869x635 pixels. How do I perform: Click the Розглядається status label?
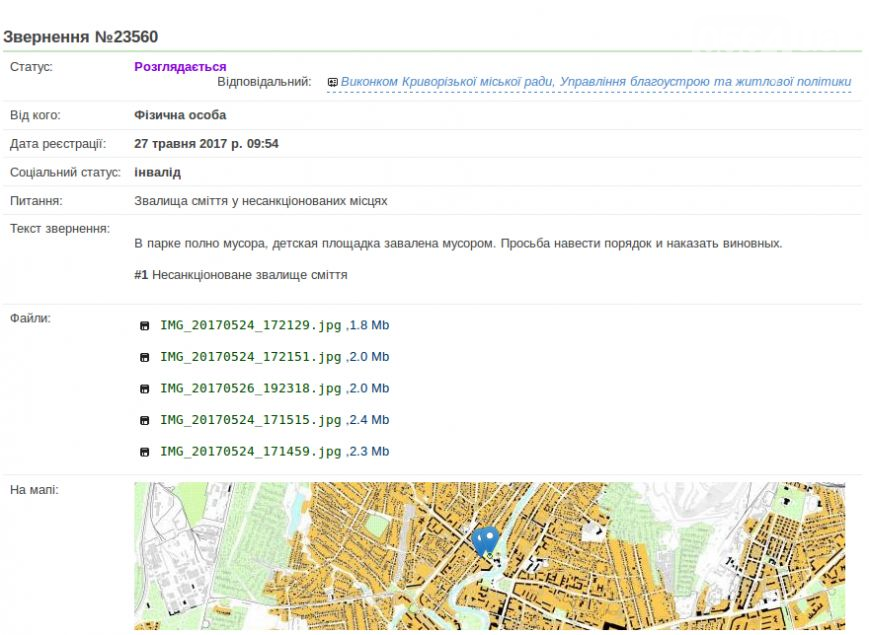point(180,66)
